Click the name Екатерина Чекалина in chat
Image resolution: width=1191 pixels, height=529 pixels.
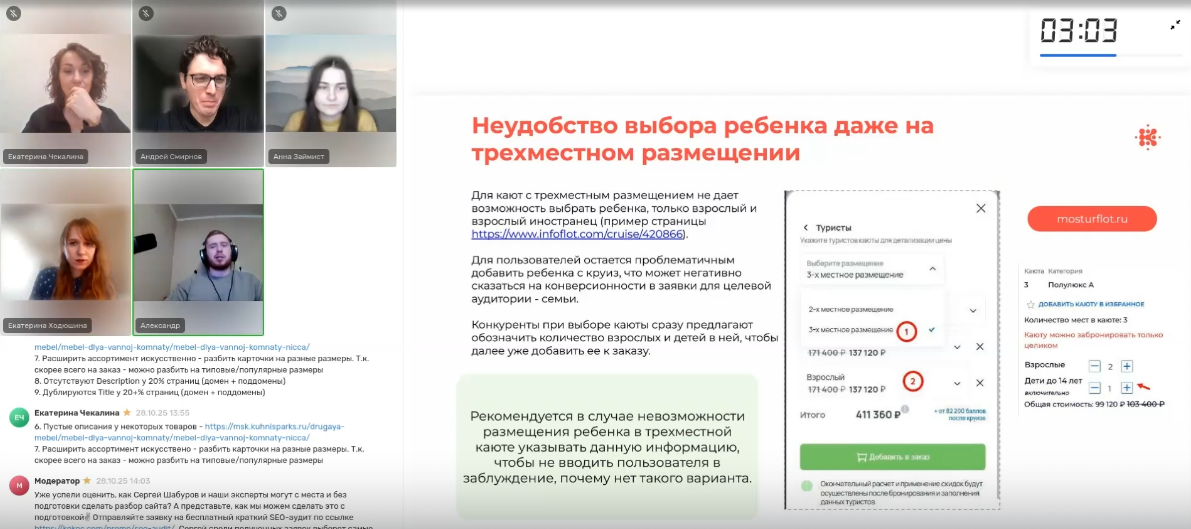(x=77, y=413)
